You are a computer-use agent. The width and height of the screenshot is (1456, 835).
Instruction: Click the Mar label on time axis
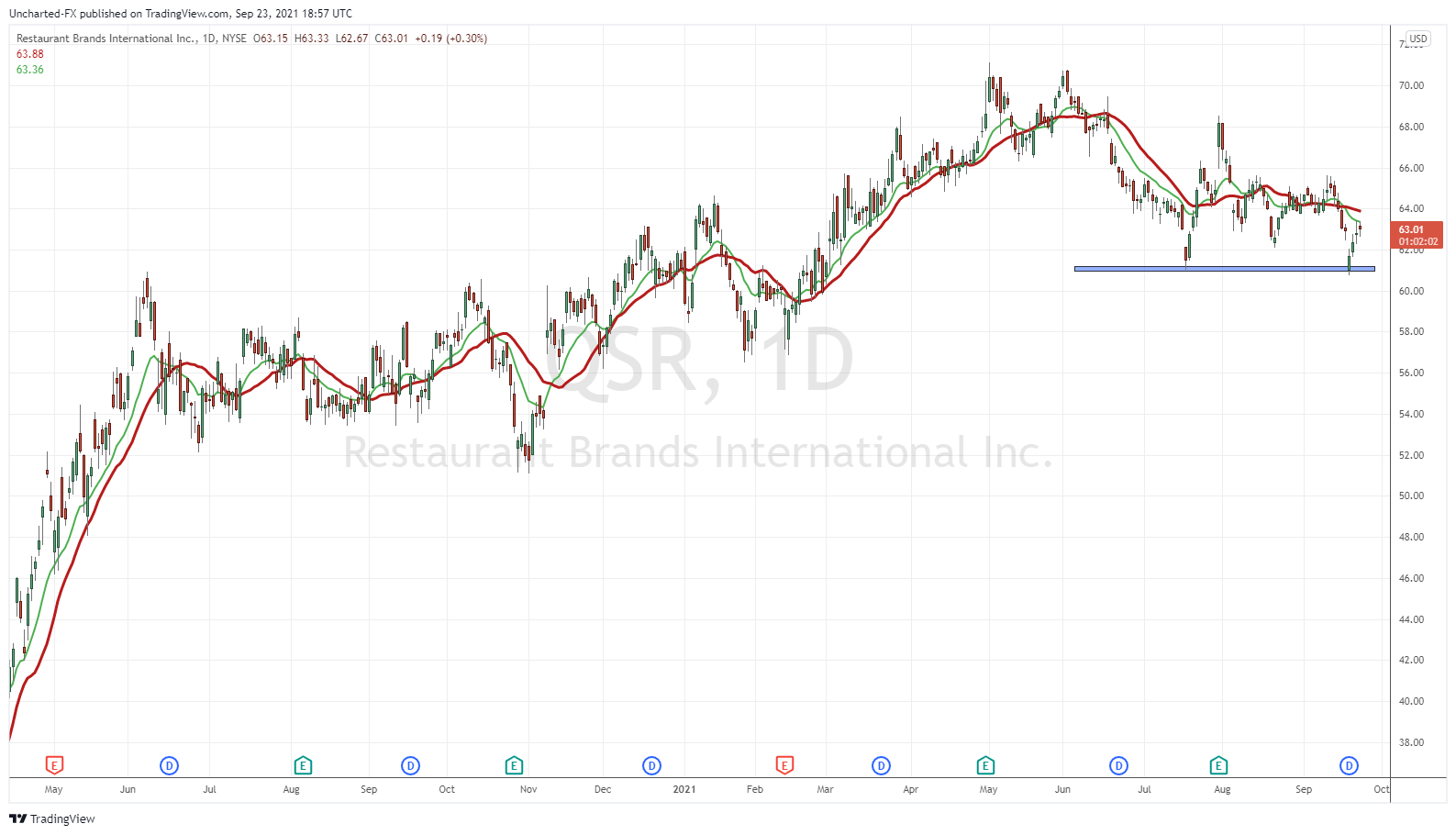point(825,789)
